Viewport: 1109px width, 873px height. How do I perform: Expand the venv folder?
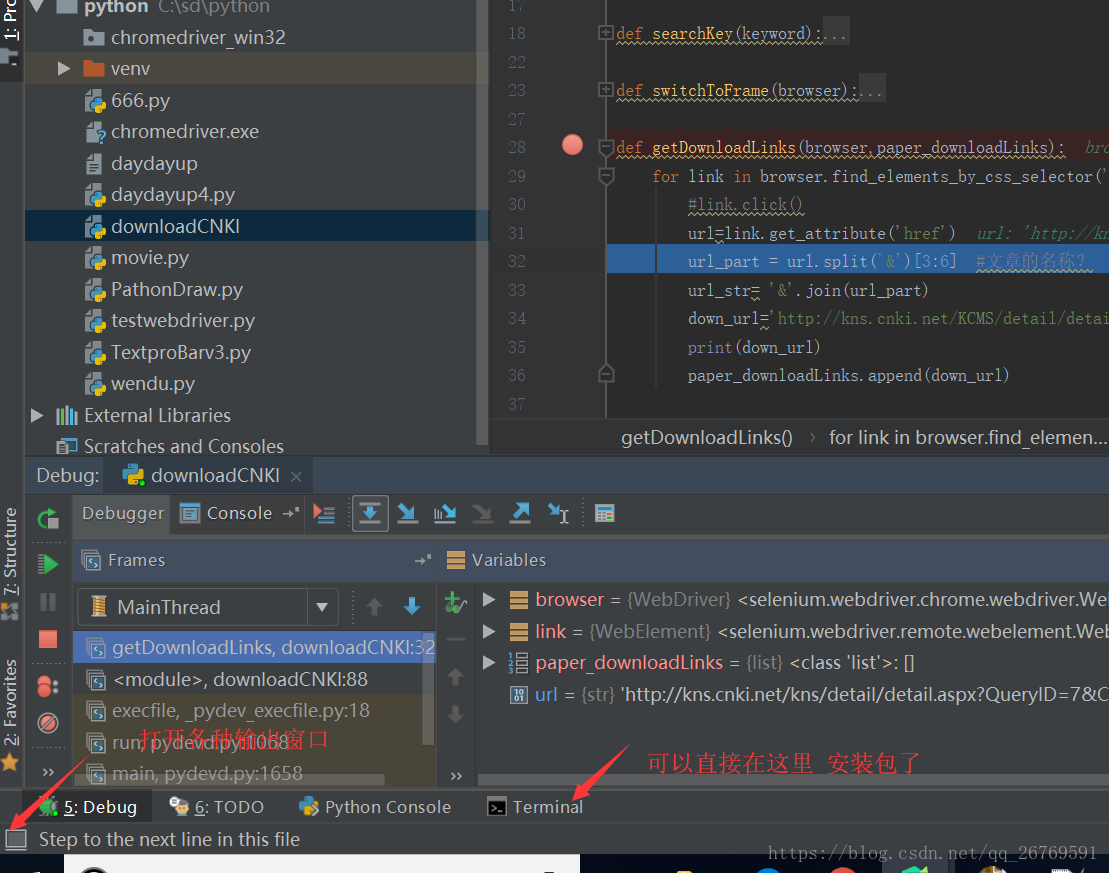pyautogui.click(x=64, y=69)
